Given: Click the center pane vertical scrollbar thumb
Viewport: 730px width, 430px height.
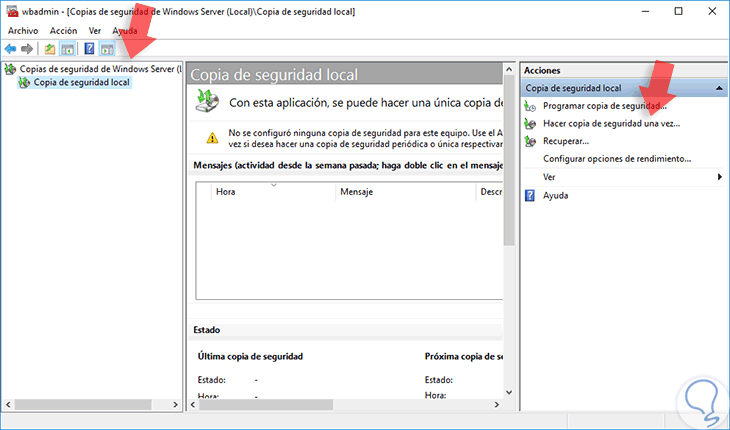Looking at the screenshot, I should (x=509, y=161).
